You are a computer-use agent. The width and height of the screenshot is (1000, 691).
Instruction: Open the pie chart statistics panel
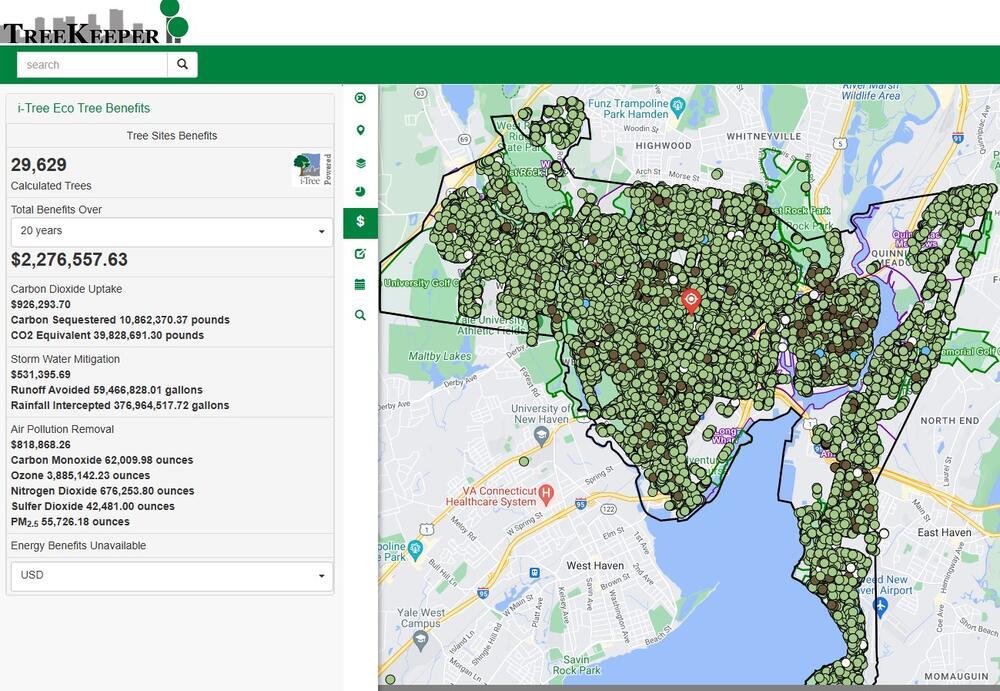[x=360, y=191]
